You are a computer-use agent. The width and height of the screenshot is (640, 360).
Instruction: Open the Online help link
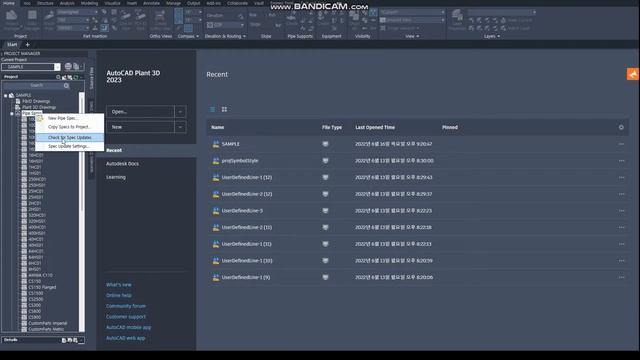tap(119, 296)
